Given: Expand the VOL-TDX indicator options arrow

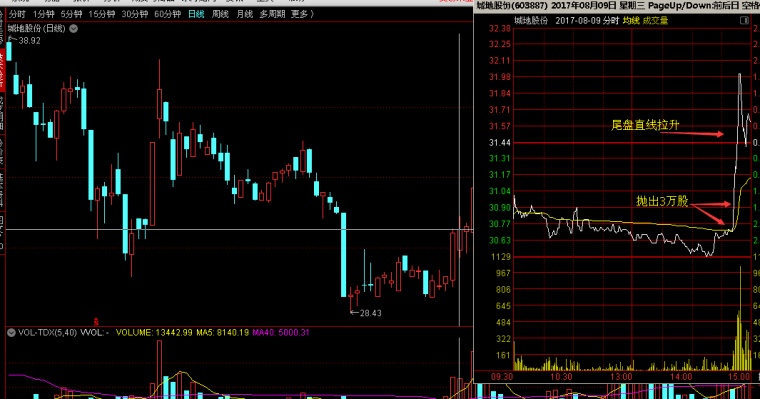Looking at the screenshot, I should coord(11,333).
